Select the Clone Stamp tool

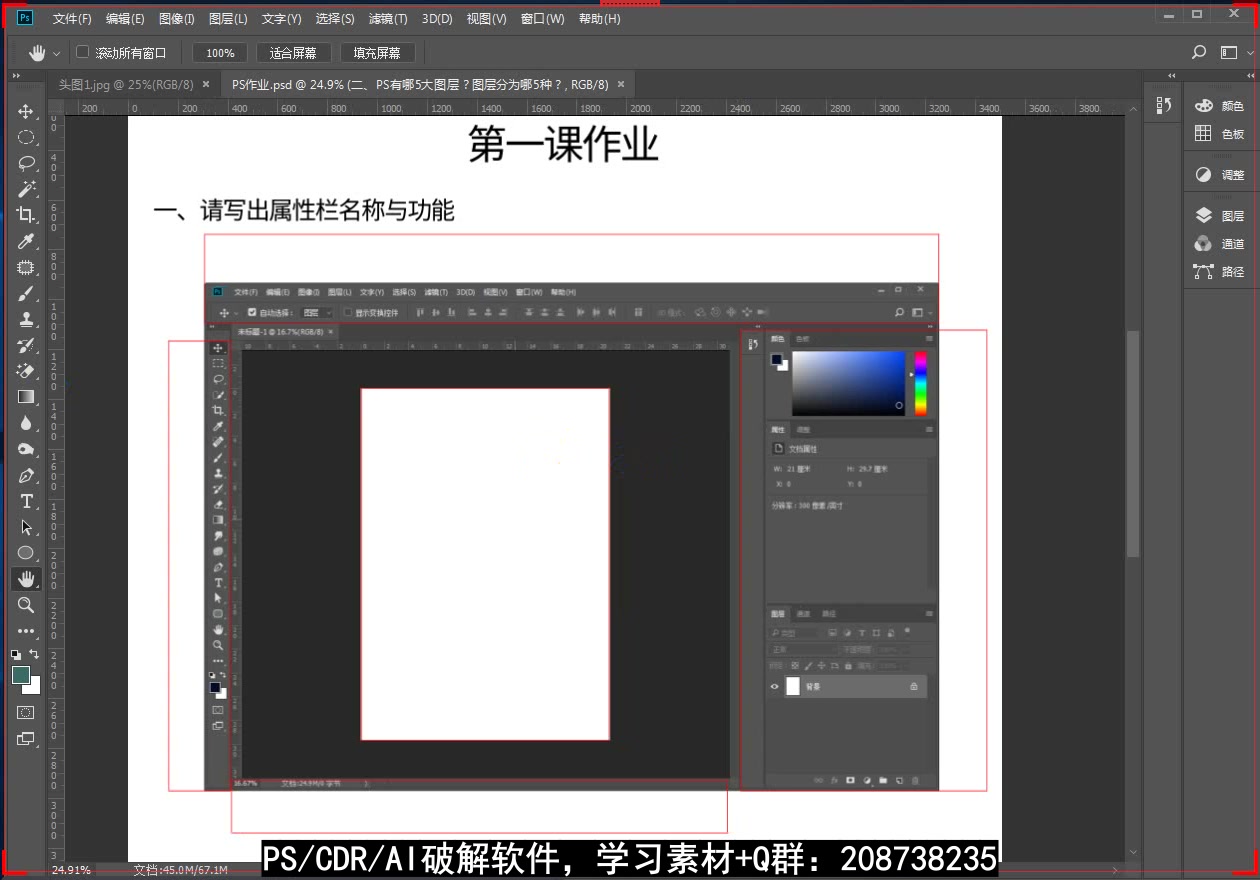tap(26, 319)
